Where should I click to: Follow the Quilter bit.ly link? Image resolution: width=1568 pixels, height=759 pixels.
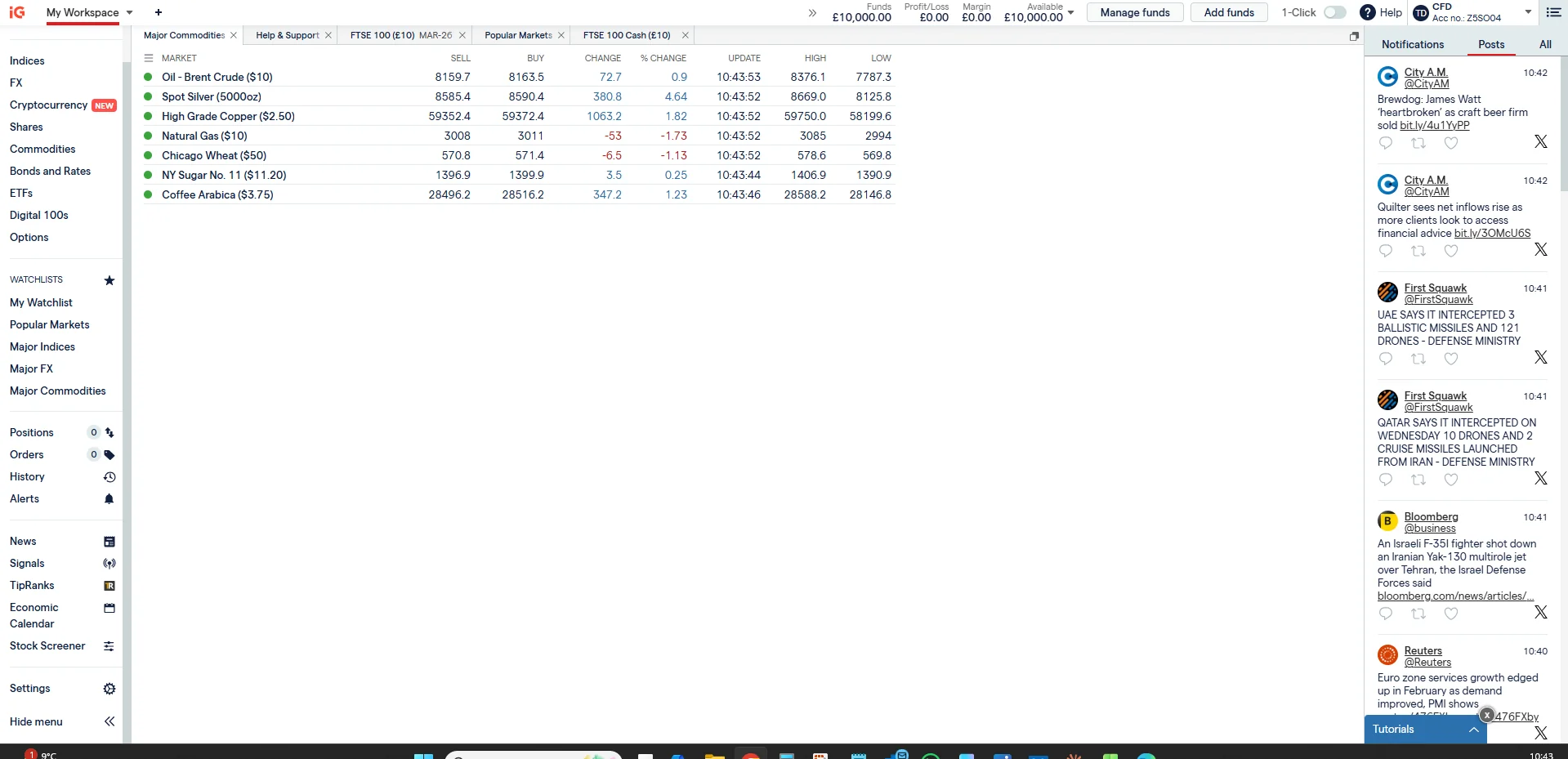click(x=1494, y=233)
